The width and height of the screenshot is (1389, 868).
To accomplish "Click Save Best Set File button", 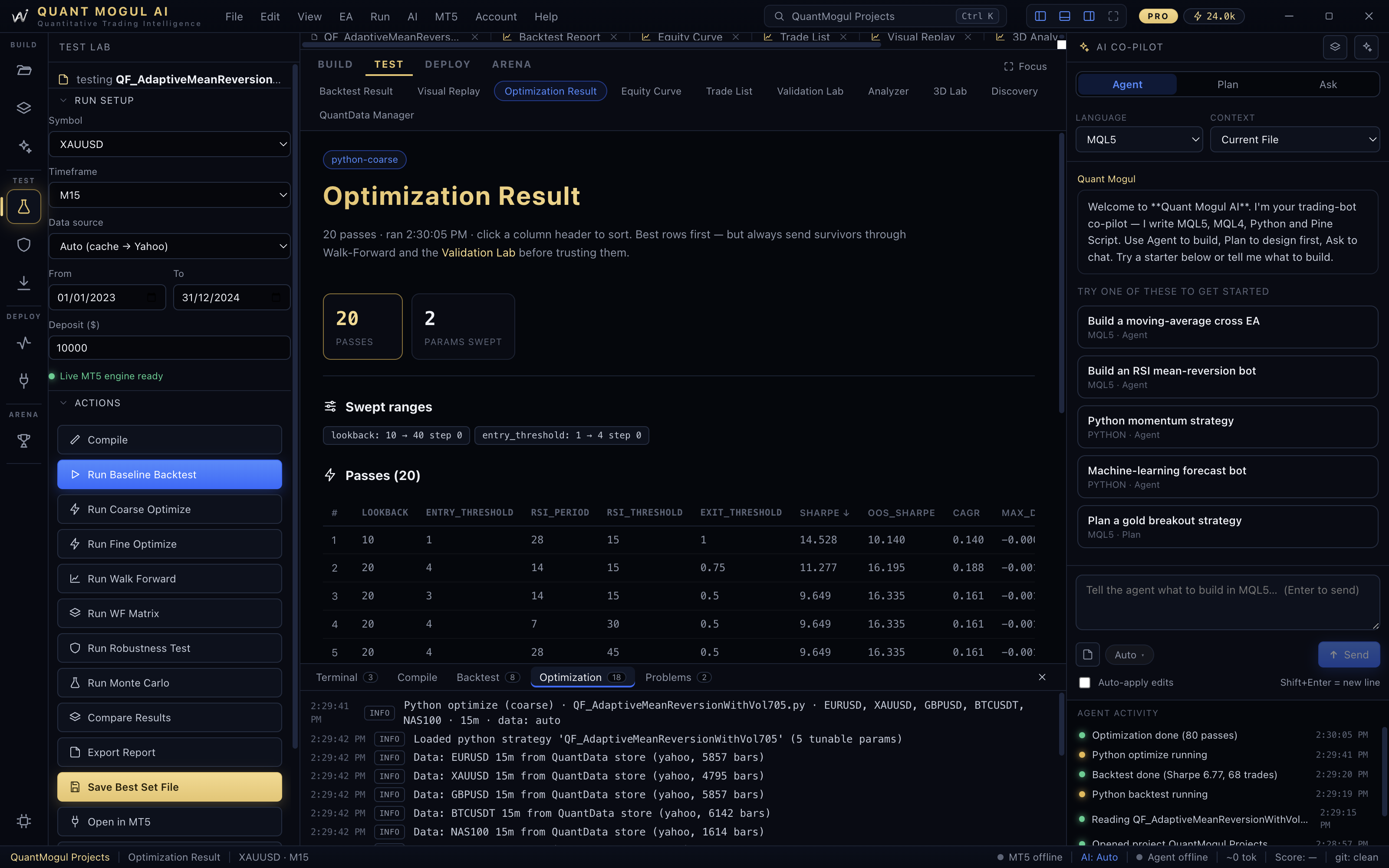I will point(169,787).
